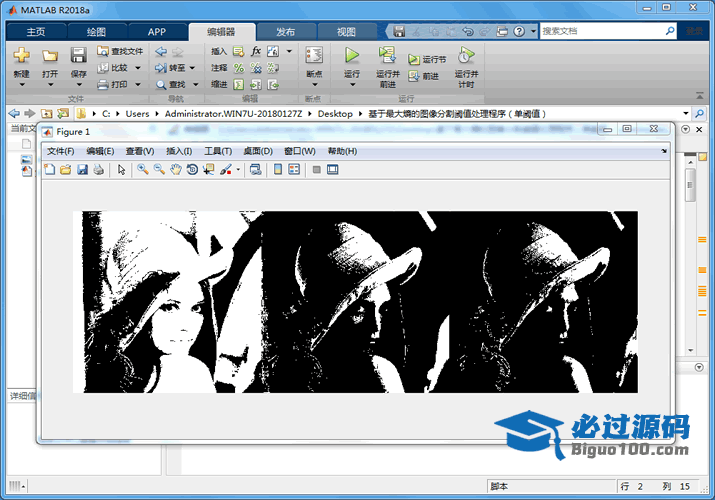Click the Compare (比较) button
The image size is (715, 500).
pos(114,68)
